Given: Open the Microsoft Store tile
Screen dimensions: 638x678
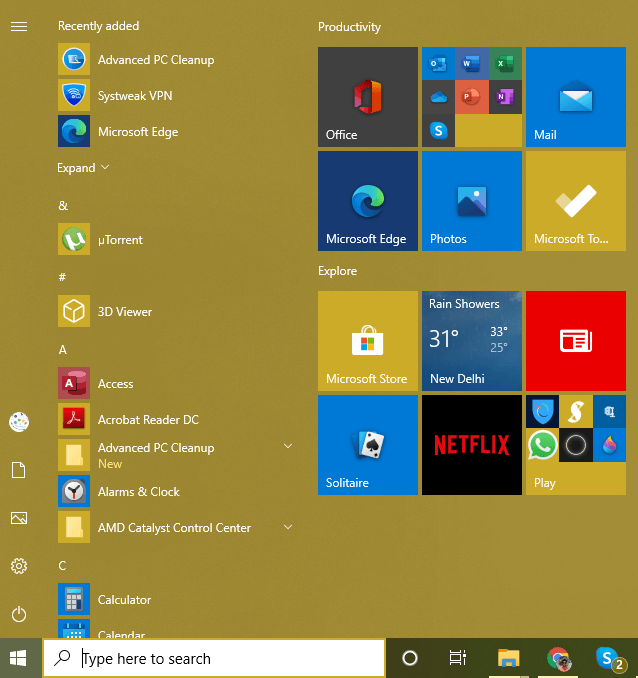Looking at the screenshot, I should coord(368,341).
